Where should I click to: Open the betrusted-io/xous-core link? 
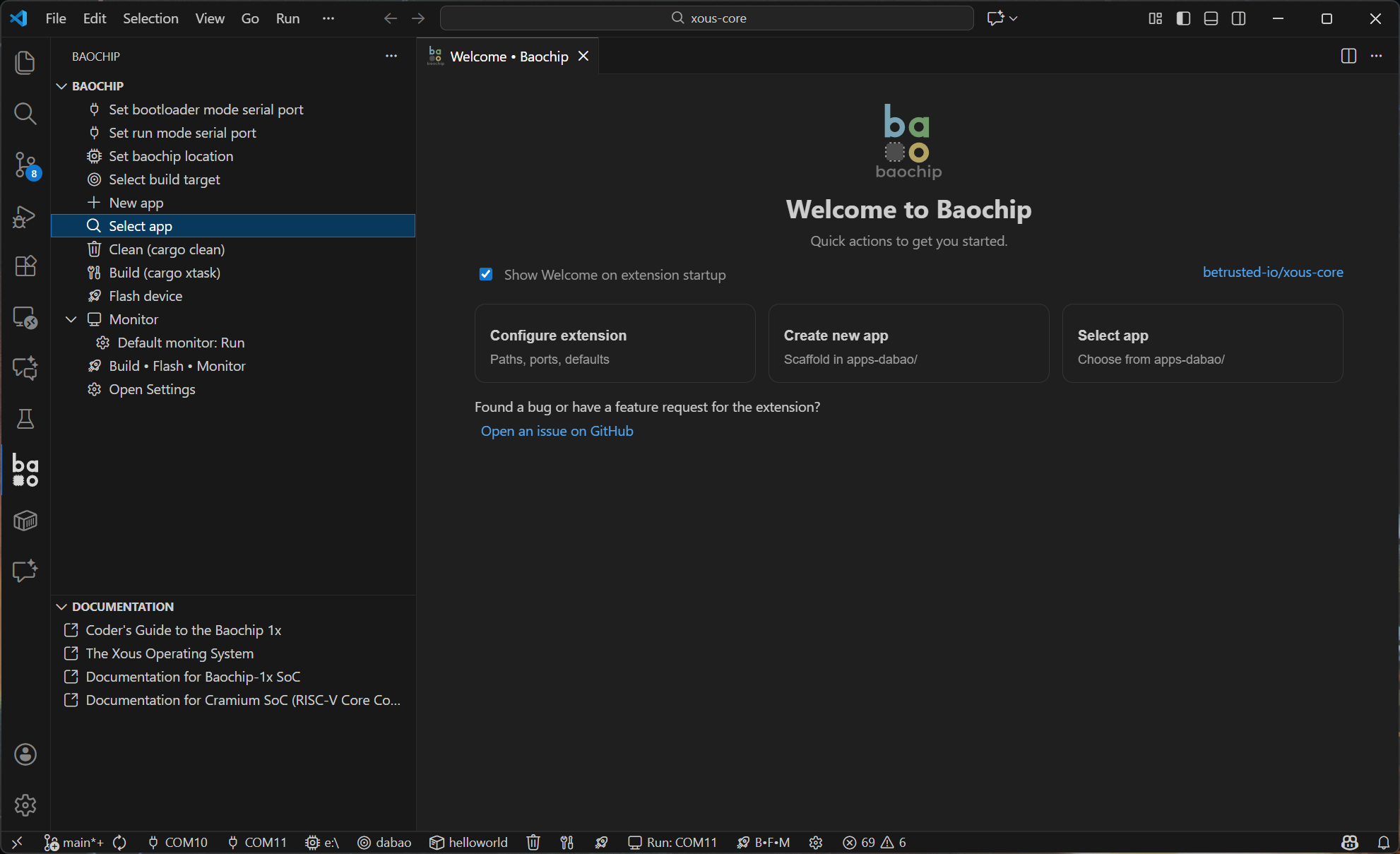coord(1273,272)
